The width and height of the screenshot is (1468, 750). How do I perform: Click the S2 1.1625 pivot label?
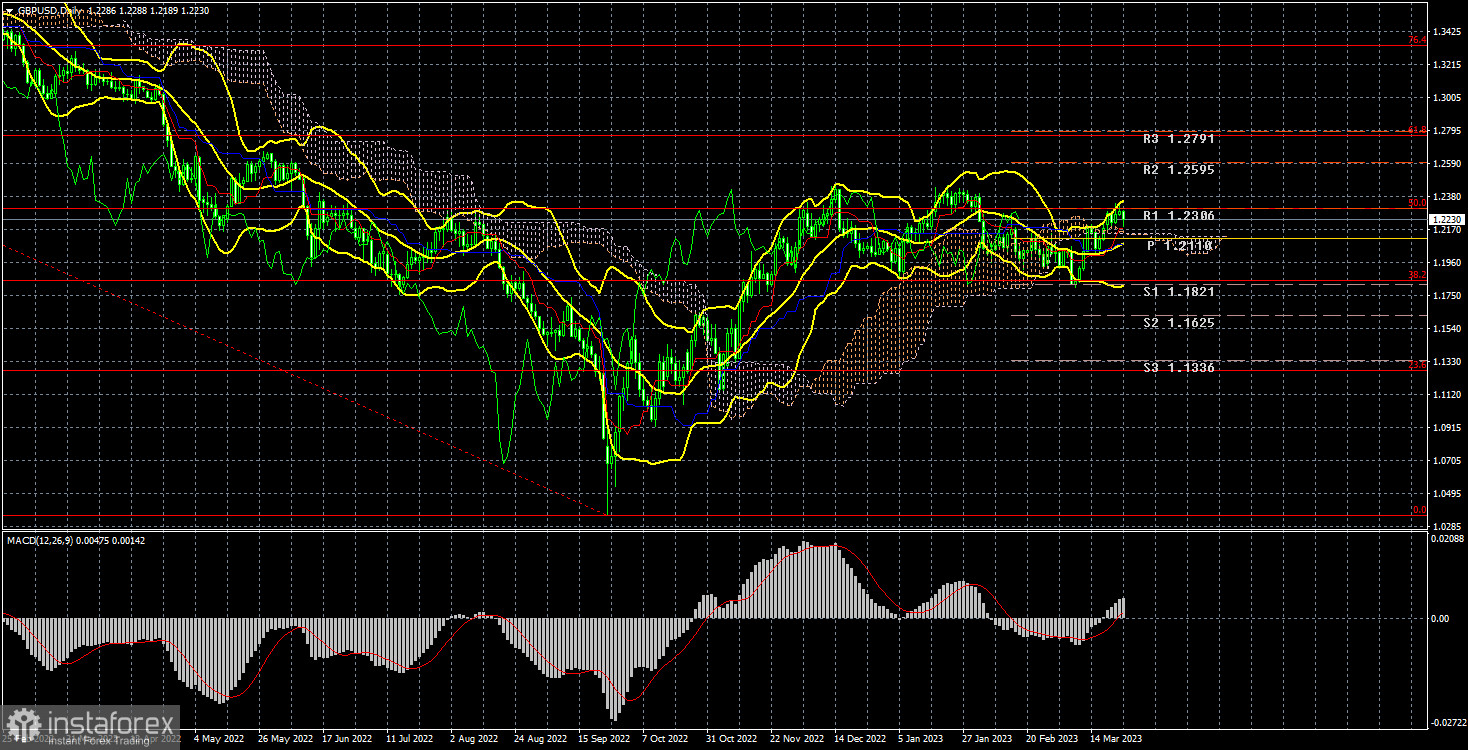tap(1179, 323)
